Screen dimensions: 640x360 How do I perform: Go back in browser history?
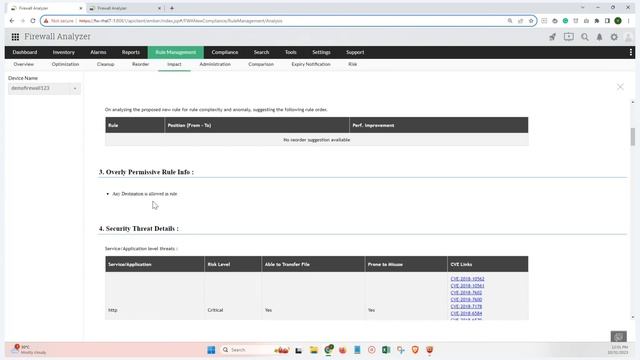click(x=12, y=21)
